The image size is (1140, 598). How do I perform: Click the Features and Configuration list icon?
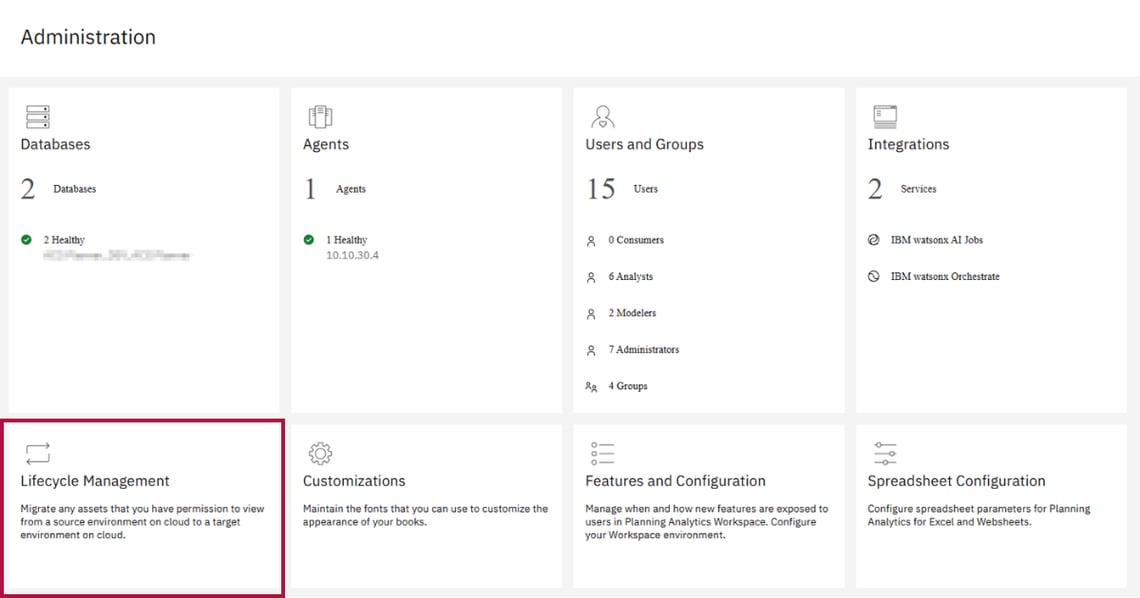[x=602, y=454]
